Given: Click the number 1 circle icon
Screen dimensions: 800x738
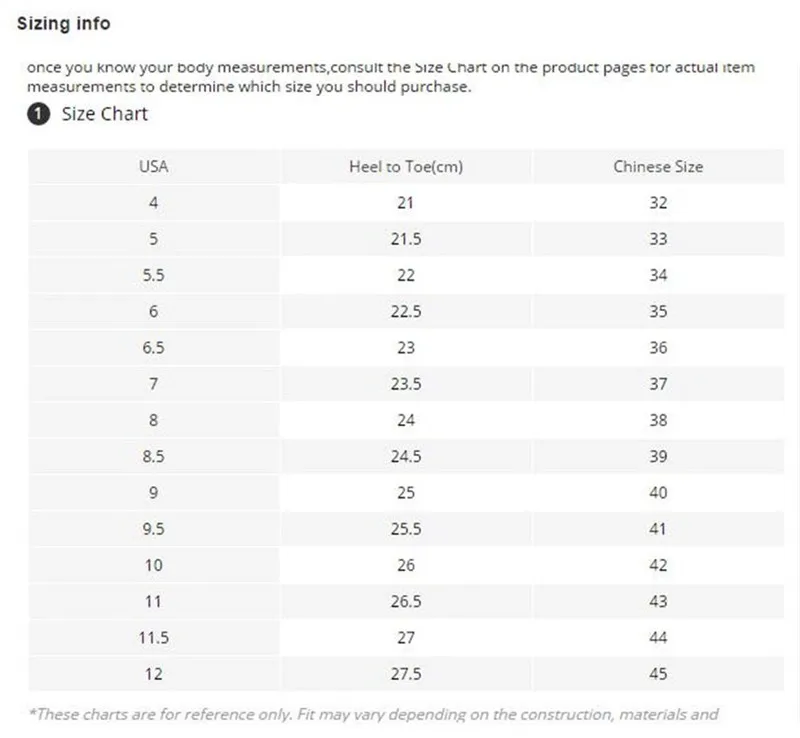Looking at the screenshot, I should (x=39, y=114).
